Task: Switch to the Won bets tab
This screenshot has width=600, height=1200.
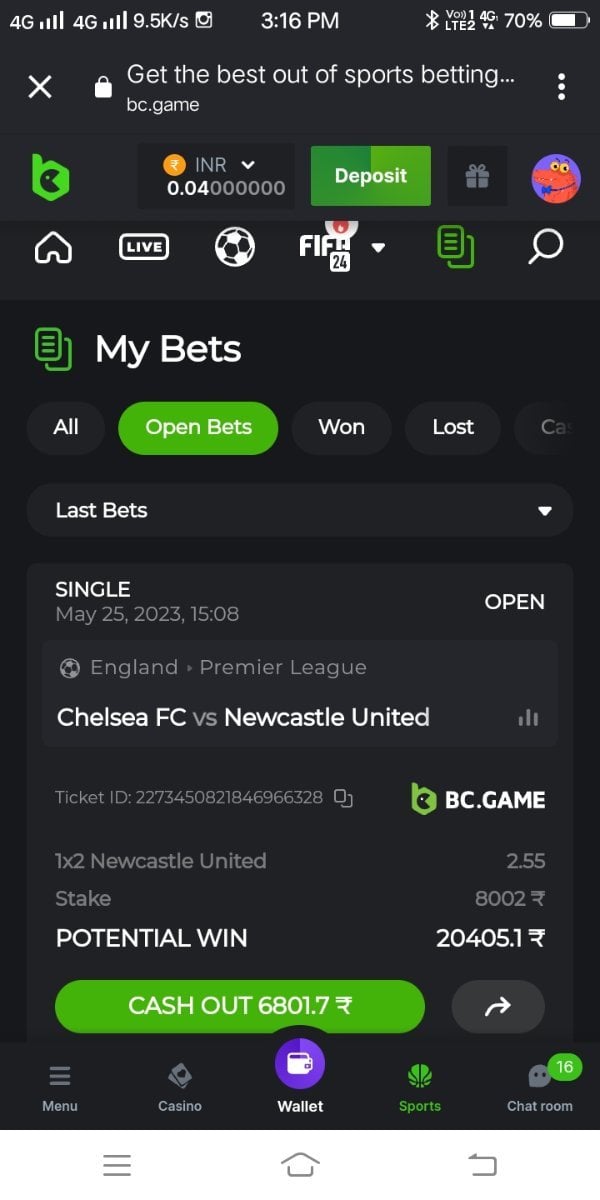Action: click(341, 428)
